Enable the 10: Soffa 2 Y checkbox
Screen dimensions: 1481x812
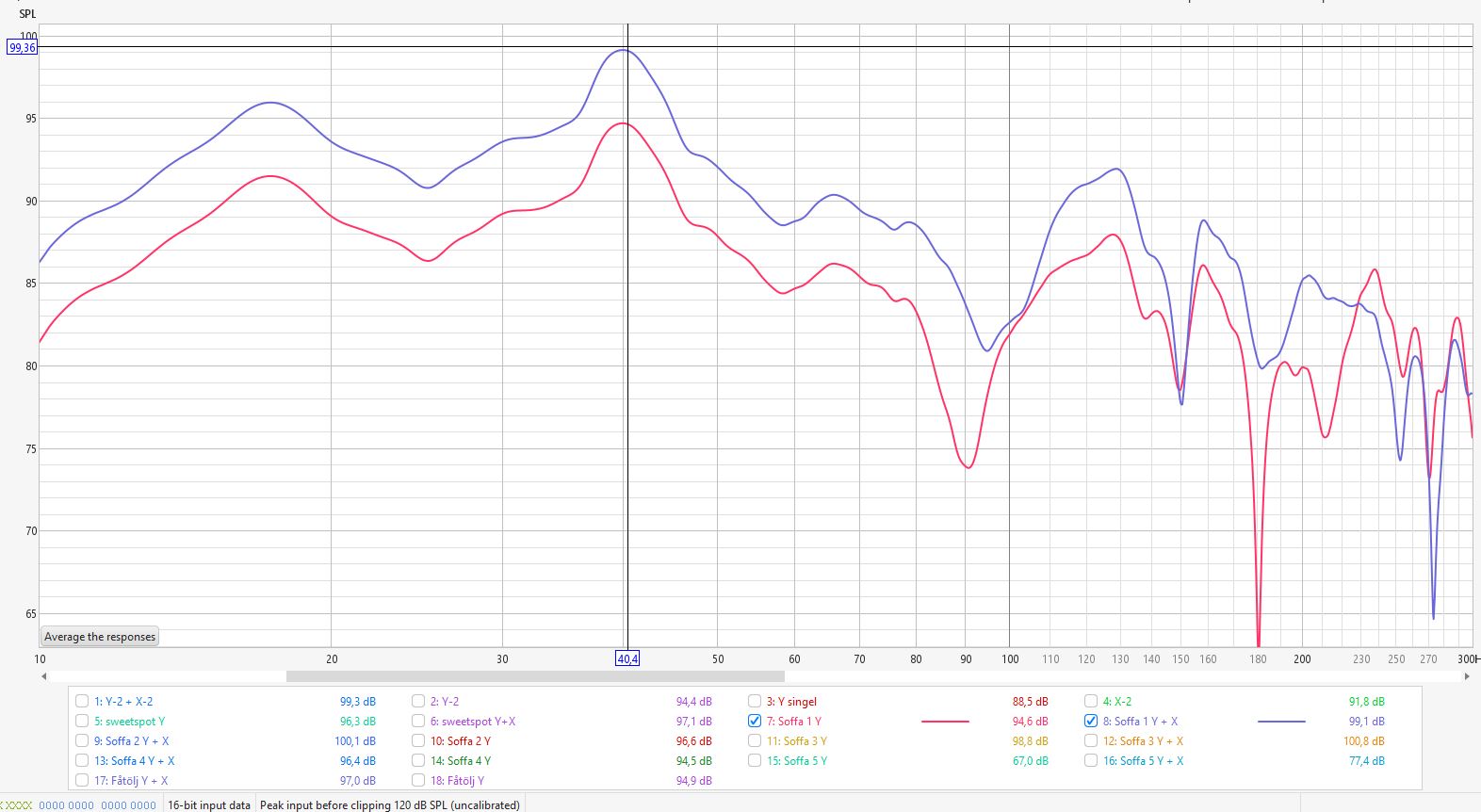tap(418, 740)
